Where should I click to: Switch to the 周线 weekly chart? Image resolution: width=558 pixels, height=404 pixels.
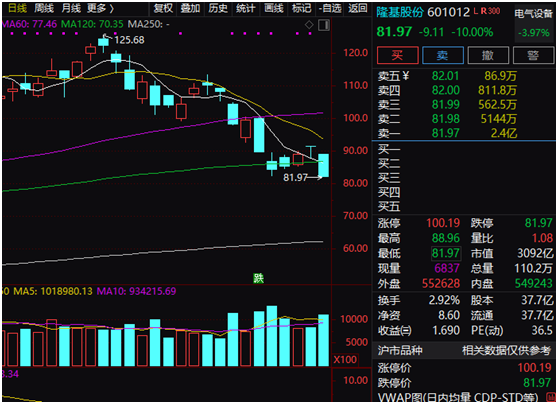(x=44, y=8)
